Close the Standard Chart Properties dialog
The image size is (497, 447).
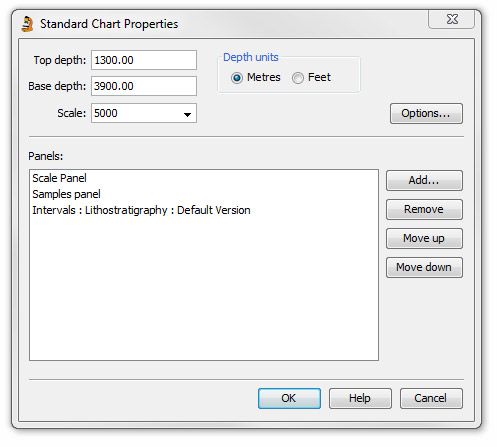point(452,19)
